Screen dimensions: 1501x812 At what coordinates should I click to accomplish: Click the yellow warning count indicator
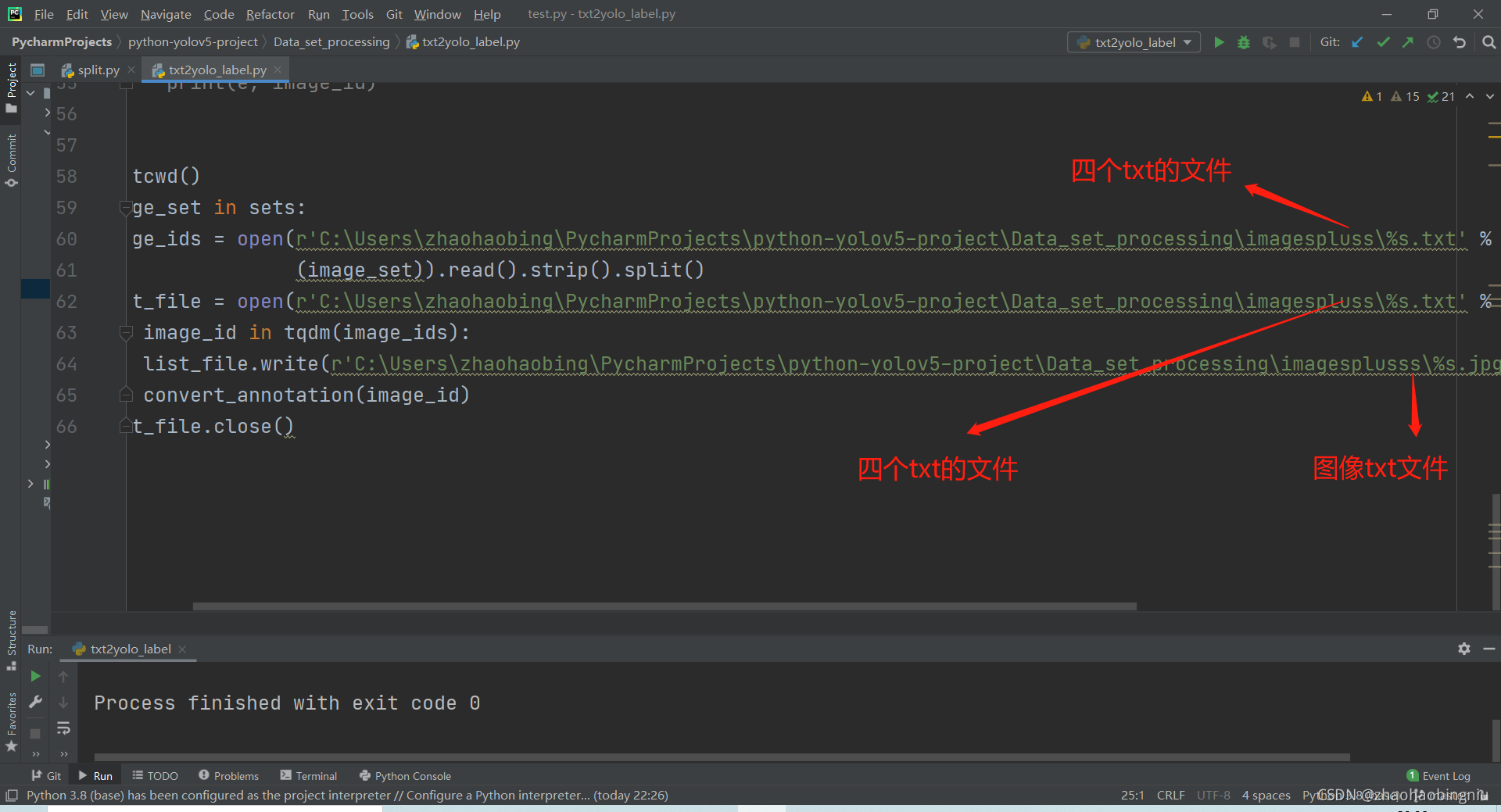click(x=1372, y=96)
